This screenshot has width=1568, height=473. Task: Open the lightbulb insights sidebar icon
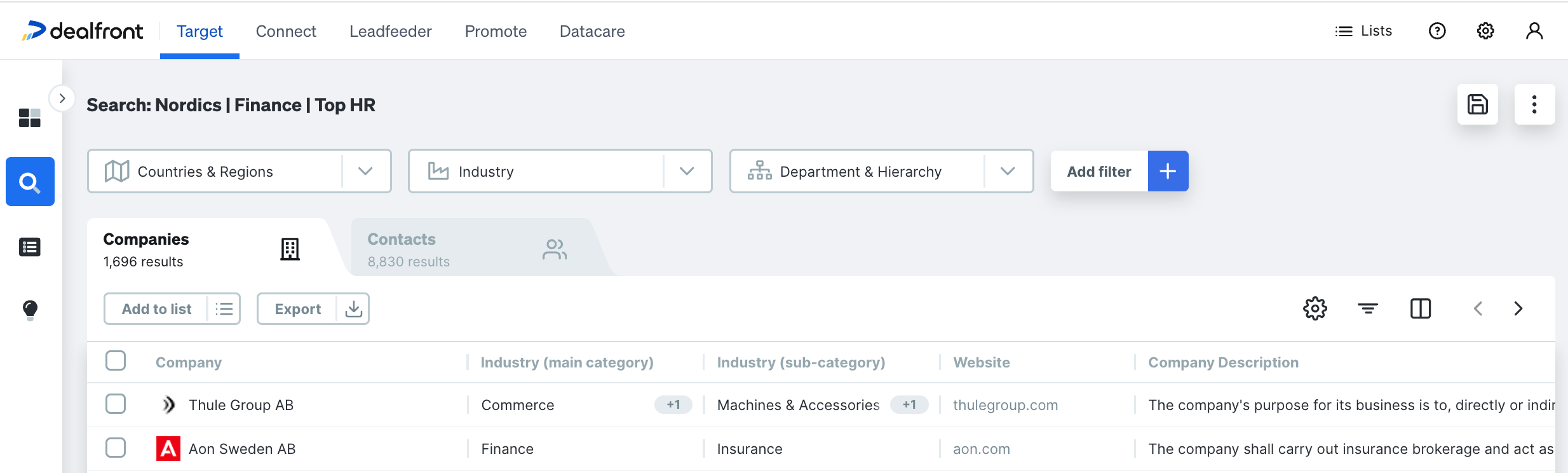click(x=30, y=310)
